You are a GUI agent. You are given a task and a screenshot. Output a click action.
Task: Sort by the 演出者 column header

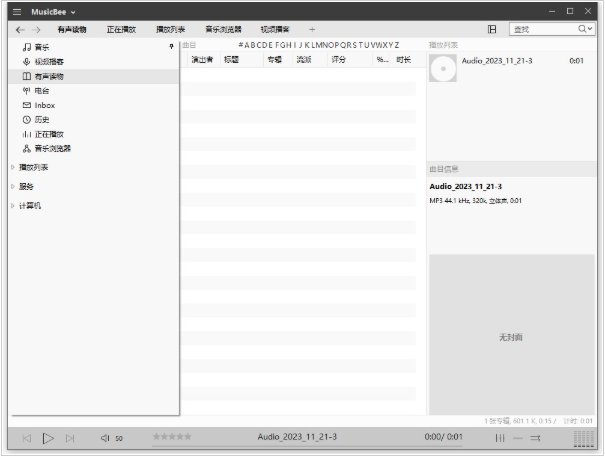tap(202, 60)
